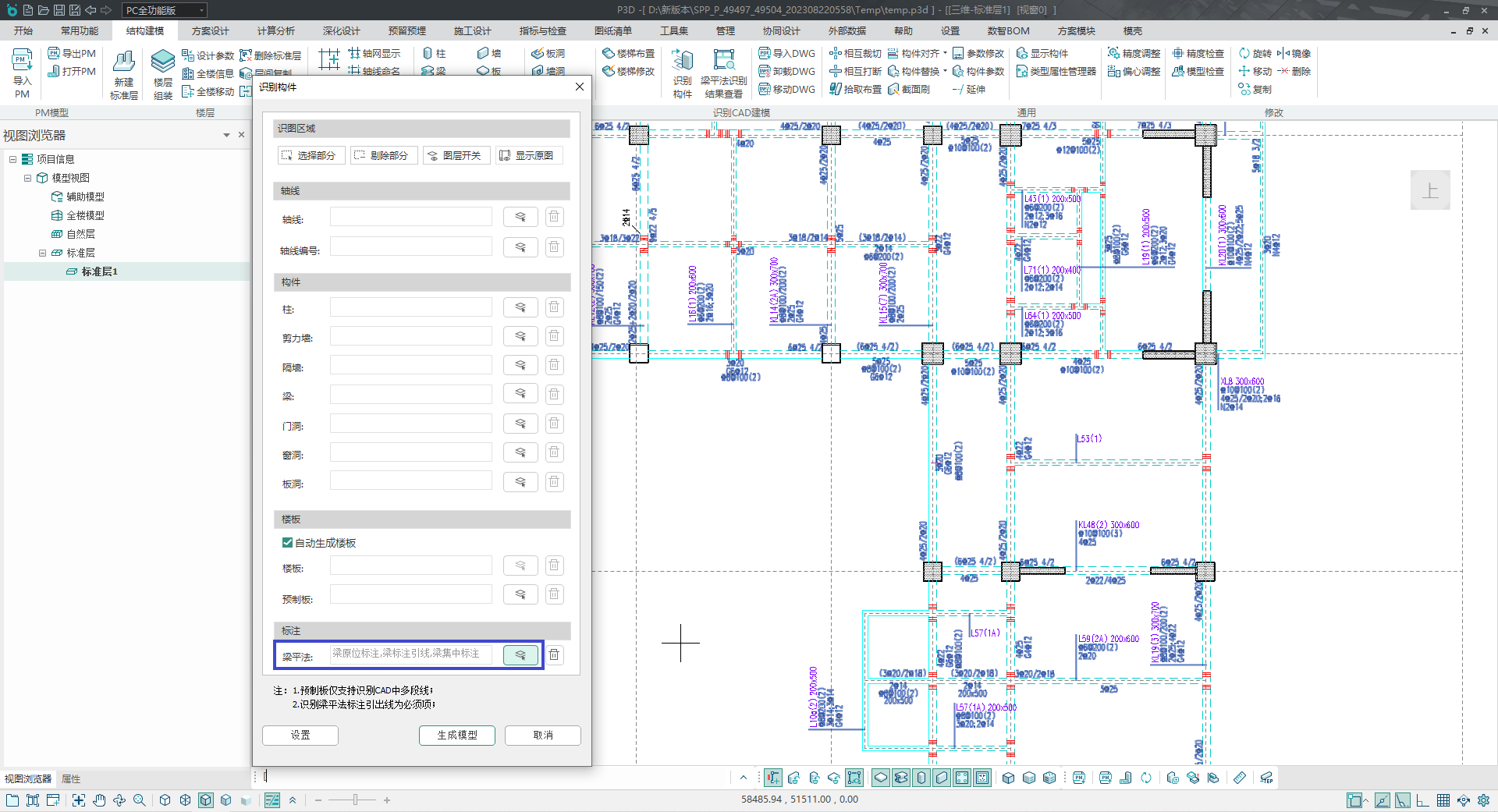This screenshot has width=1498, height=812.
Task: Toggle the 图层开关 layer switch button
Action: [456, 155]
